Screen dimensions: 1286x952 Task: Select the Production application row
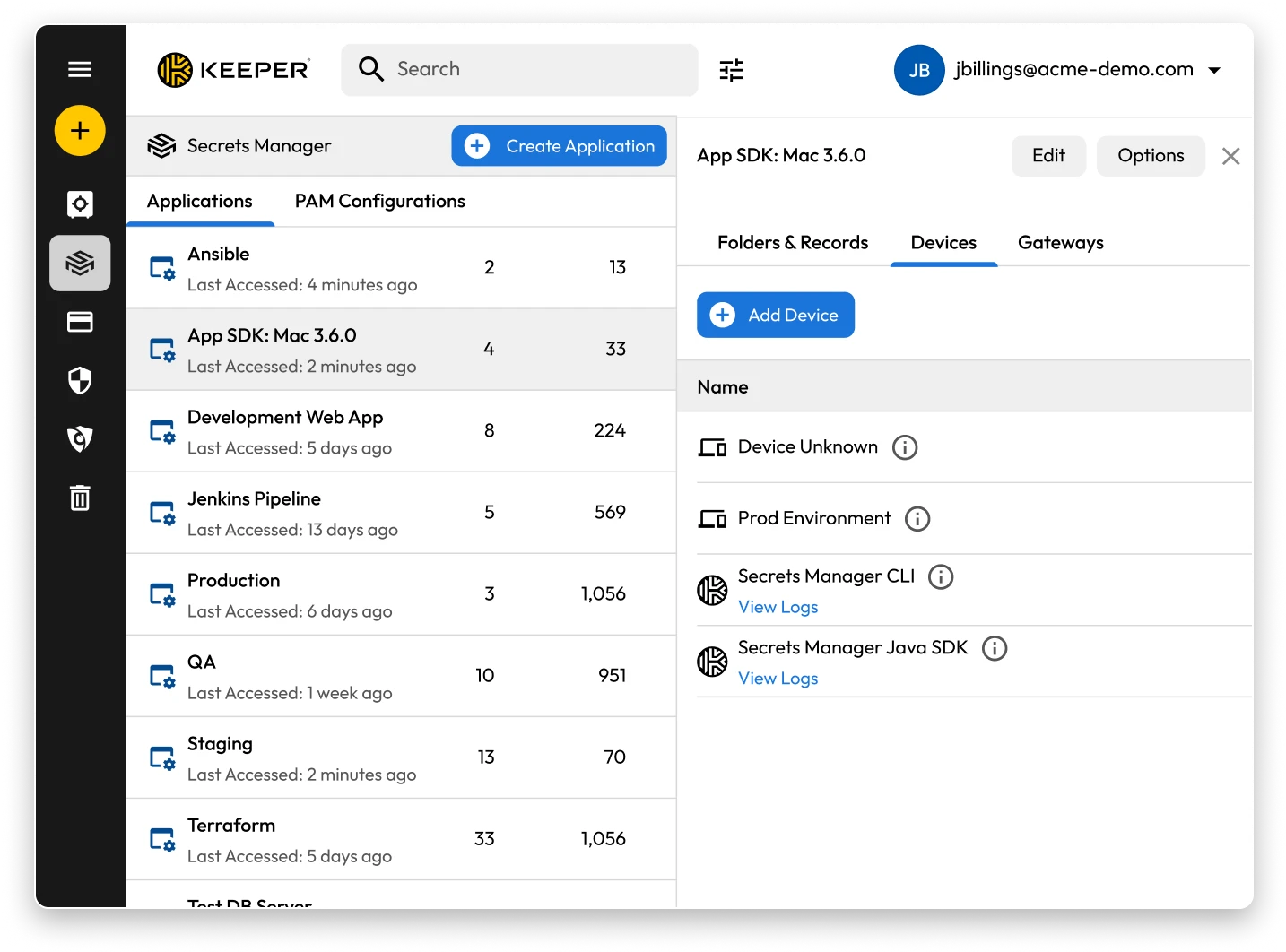(x=401, y=594)
